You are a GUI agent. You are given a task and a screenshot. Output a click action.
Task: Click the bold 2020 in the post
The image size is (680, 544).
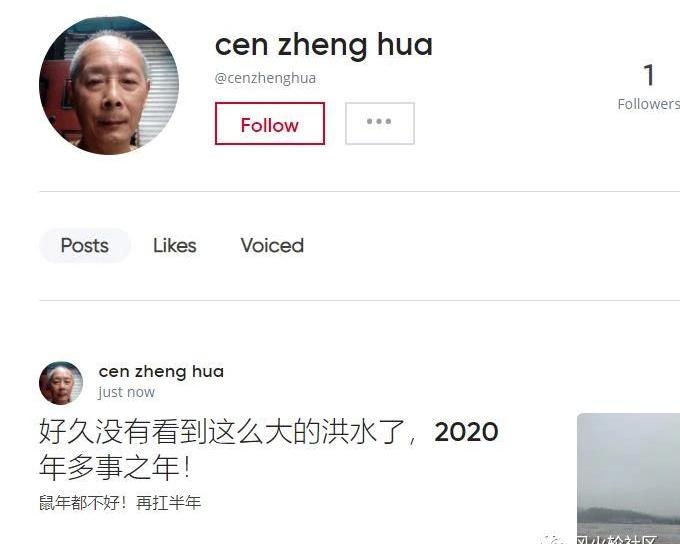(x=466, y=432)
